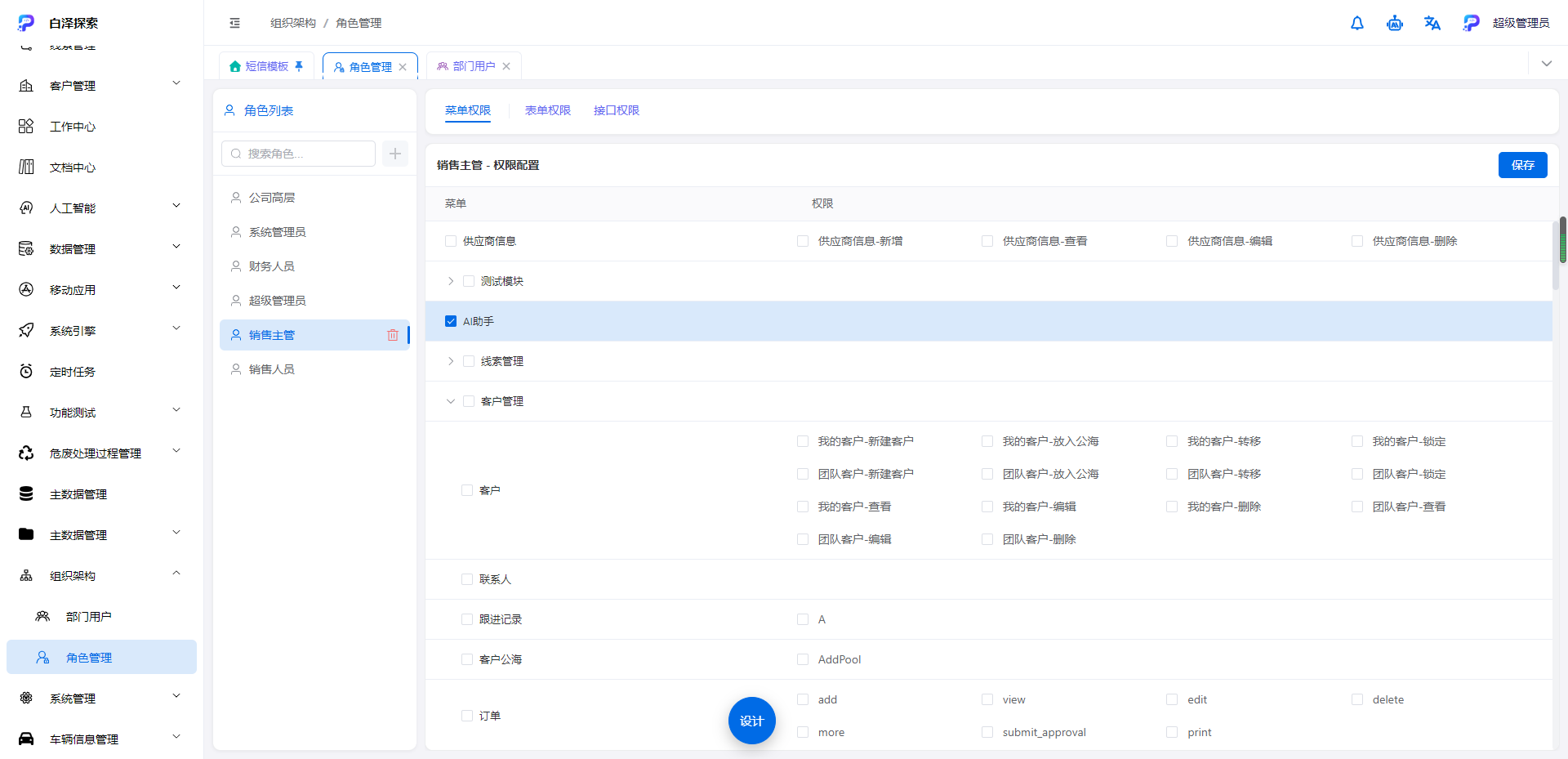Select the 菜单权限 tab
This screenshot has height=759, width=1568.
click(x=468, y=110)
